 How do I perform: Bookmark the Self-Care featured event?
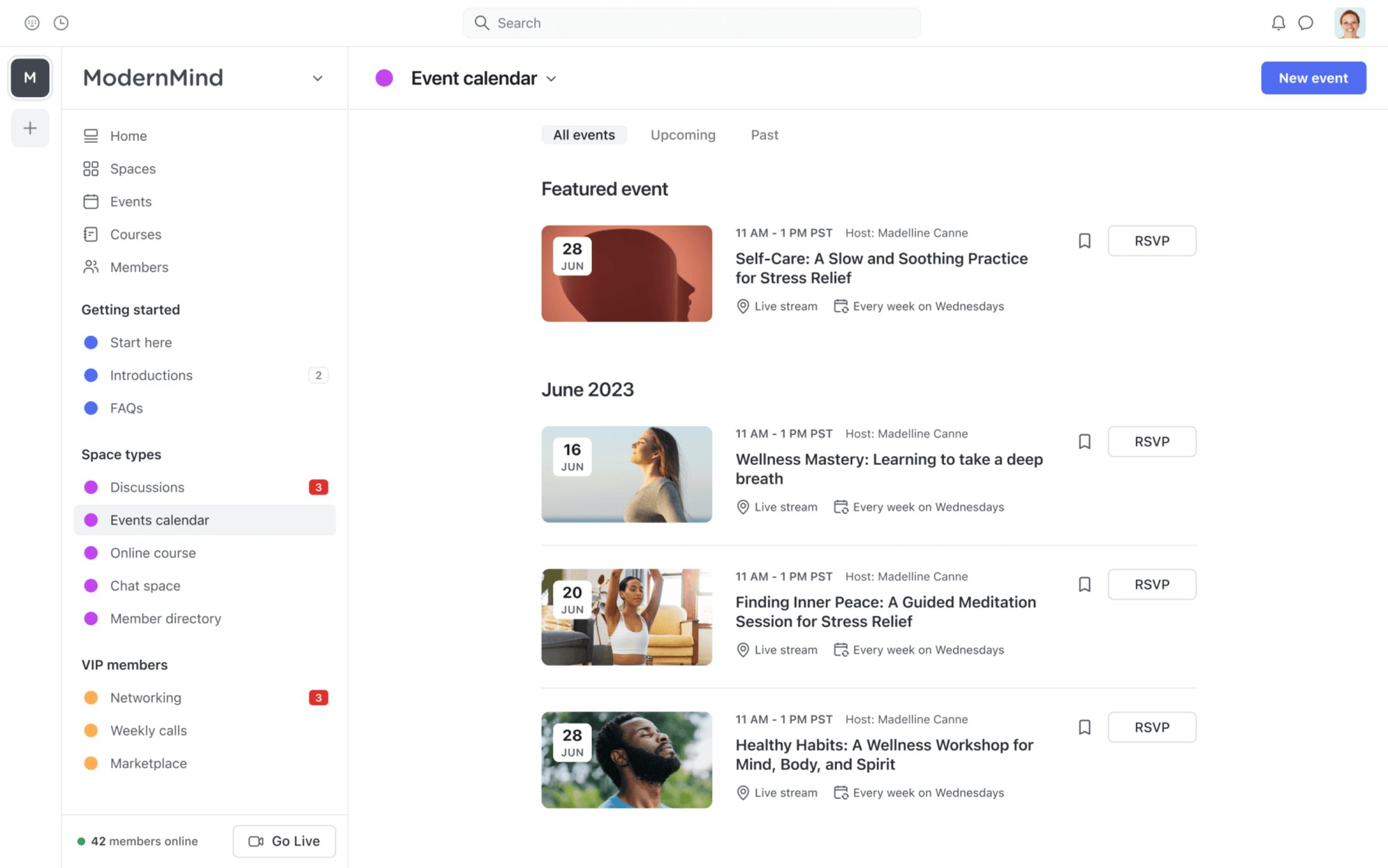pyautogui.click(x=1084, y=240)
